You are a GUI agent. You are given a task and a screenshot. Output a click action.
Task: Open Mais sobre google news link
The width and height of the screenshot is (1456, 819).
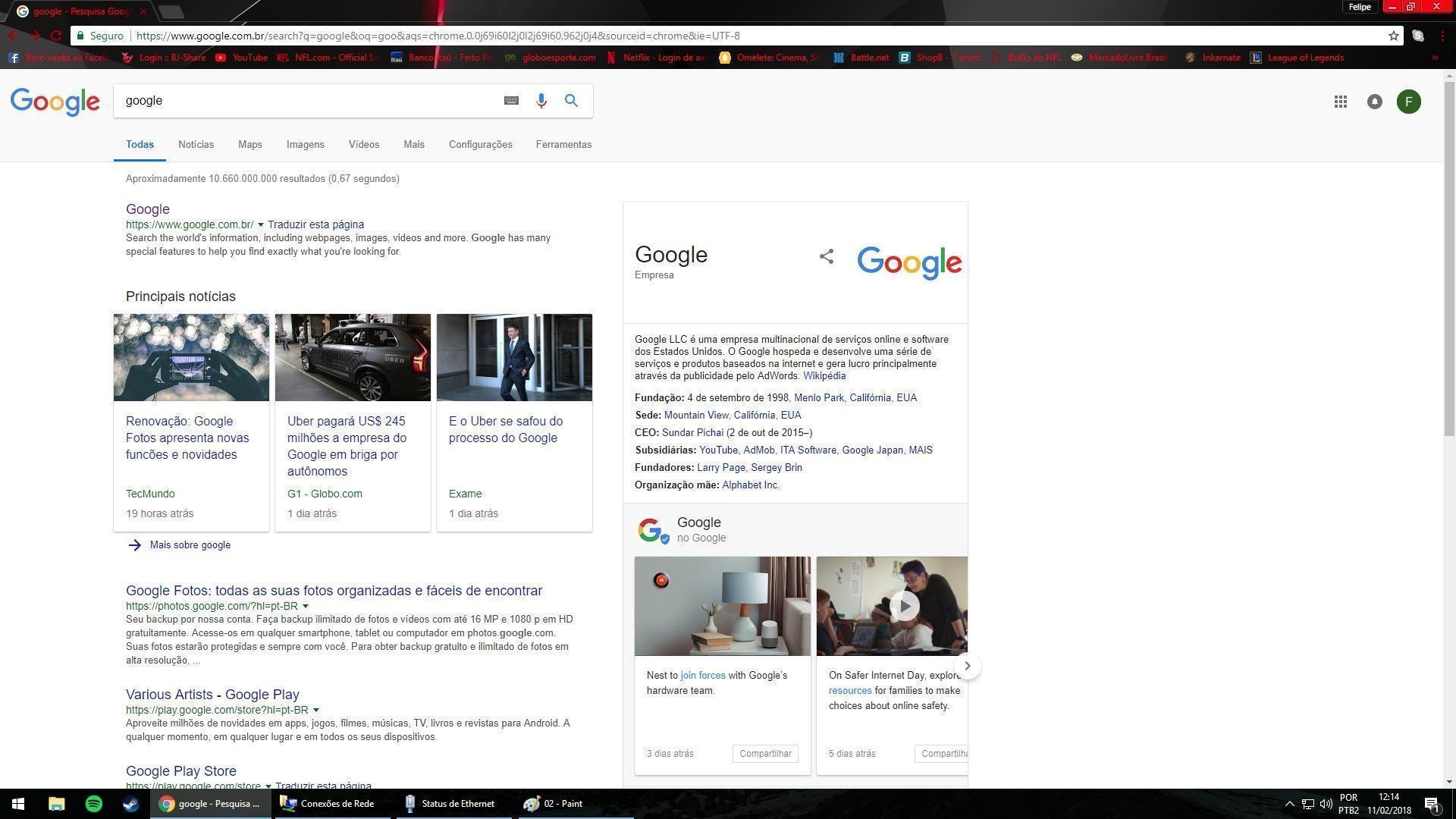coord(190,545)
